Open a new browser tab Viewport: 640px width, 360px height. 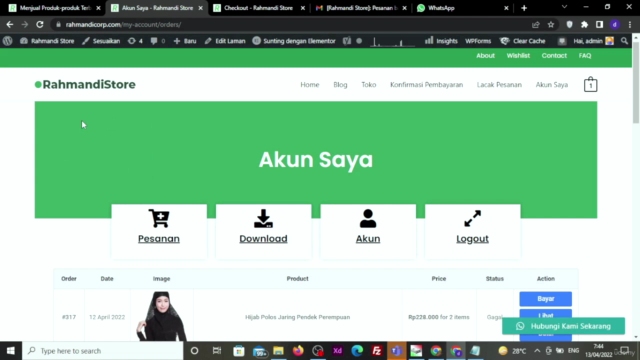(524, 8)
